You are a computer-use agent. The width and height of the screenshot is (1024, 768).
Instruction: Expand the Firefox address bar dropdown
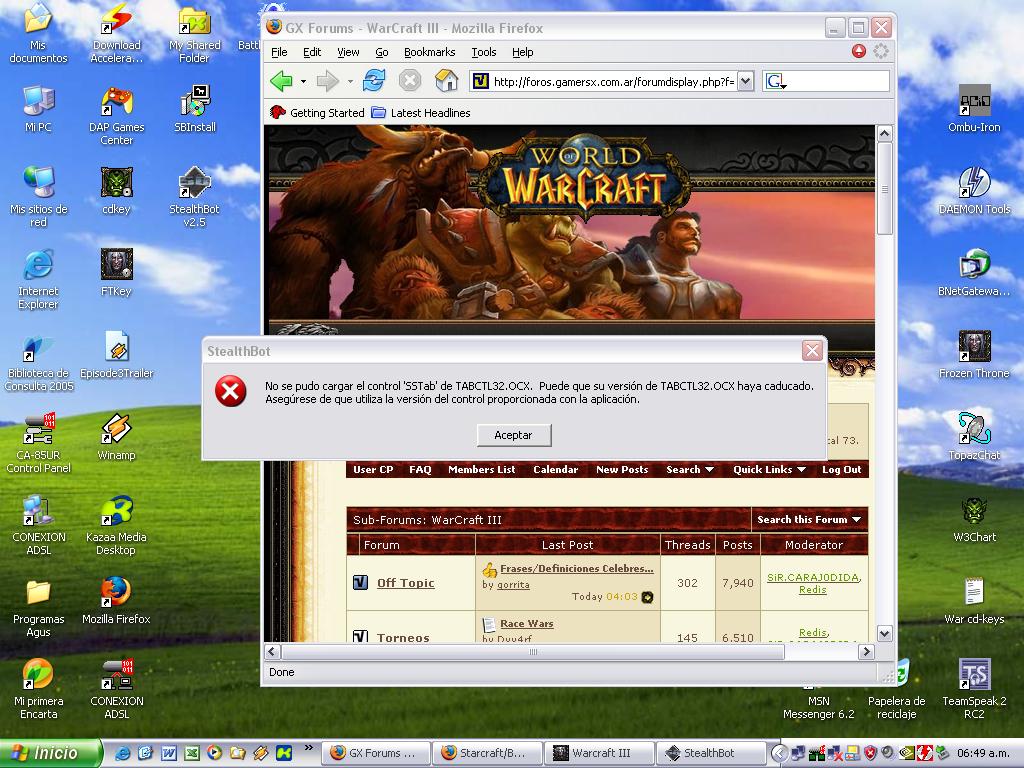[746, 81]
